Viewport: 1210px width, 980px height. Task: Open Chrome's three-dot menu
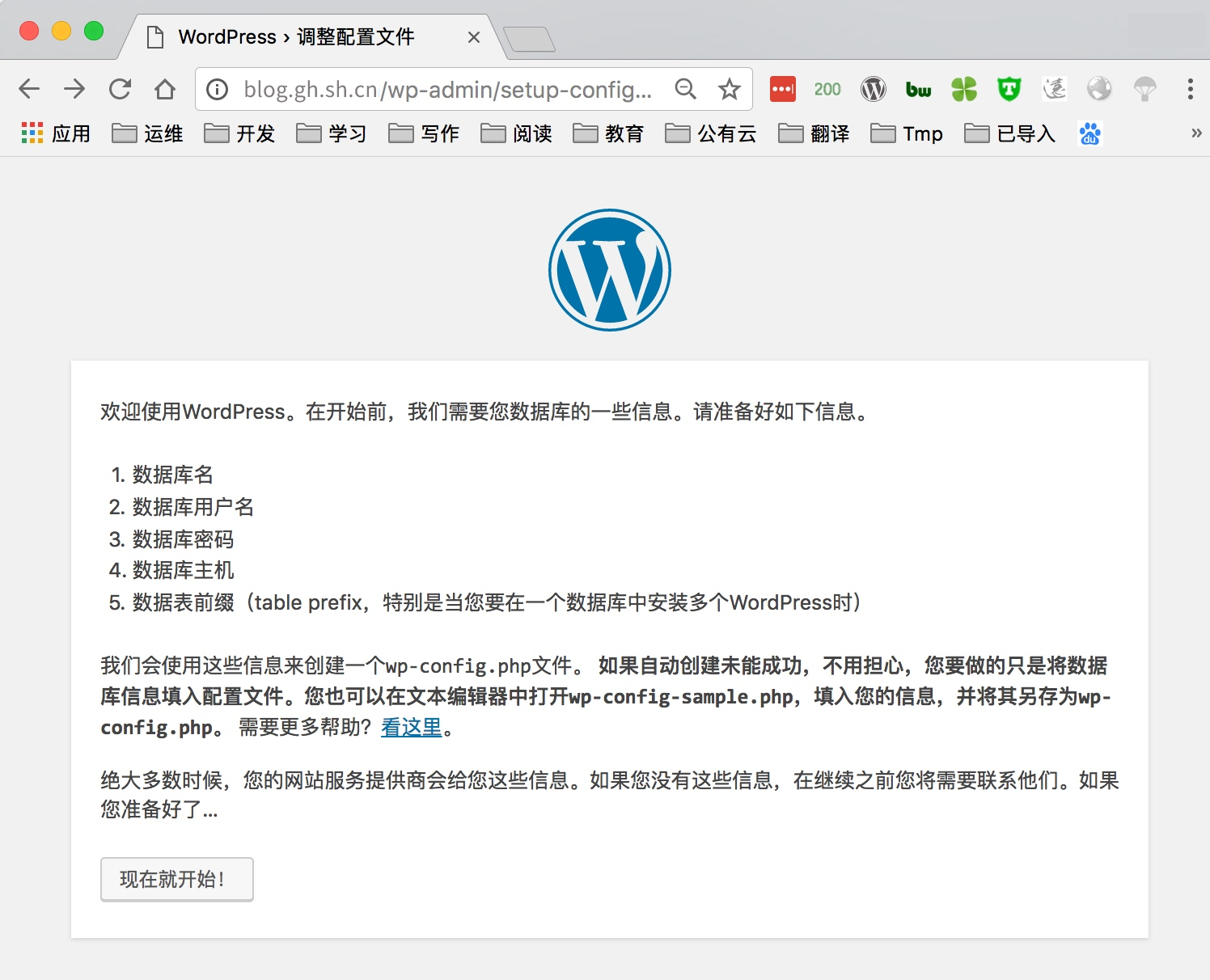(x=1190, y=89)
